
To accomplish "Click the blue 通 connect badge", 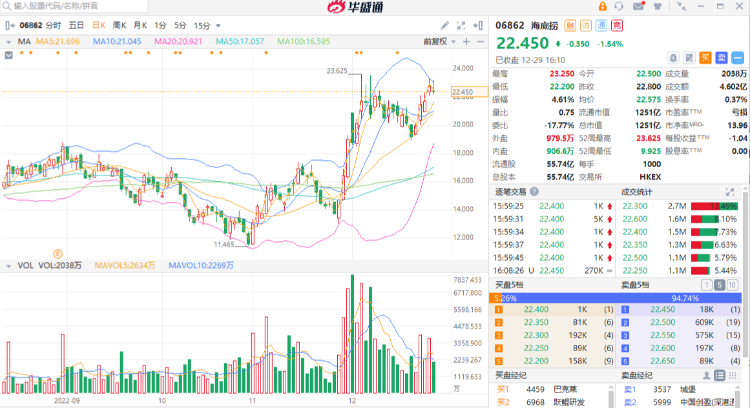I will (601, 25).
